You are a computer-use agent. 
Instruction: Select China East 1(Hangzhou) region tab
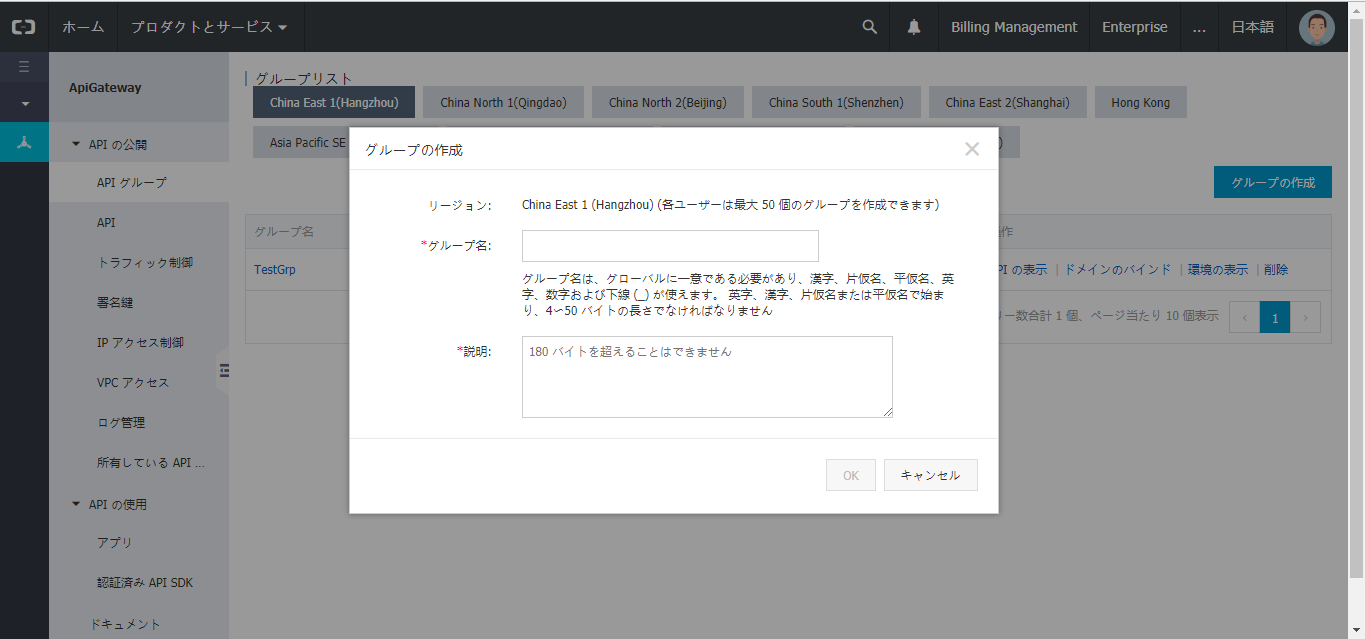(x=334, y=103)
